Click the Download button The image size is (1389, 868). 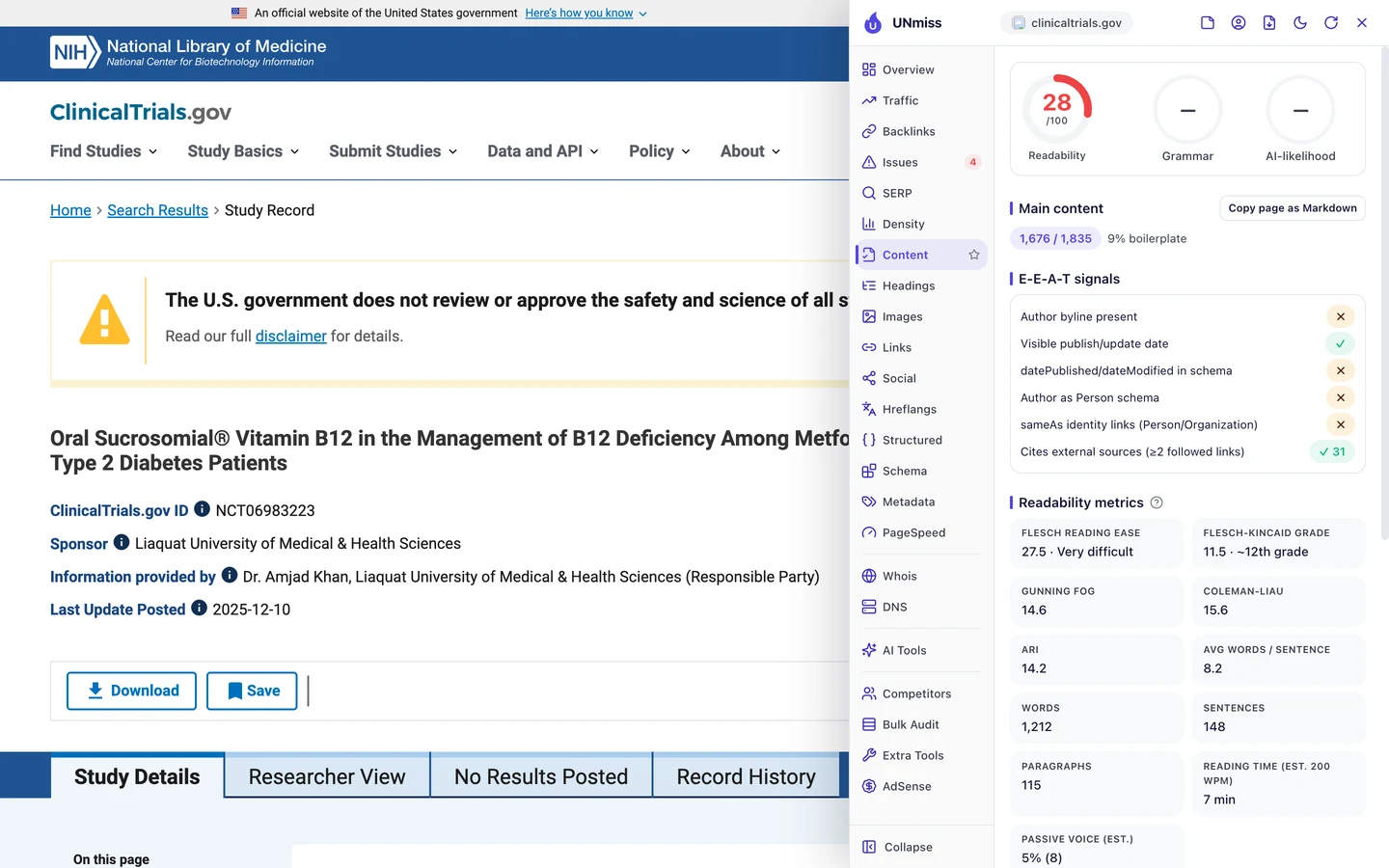pos(131,691)
